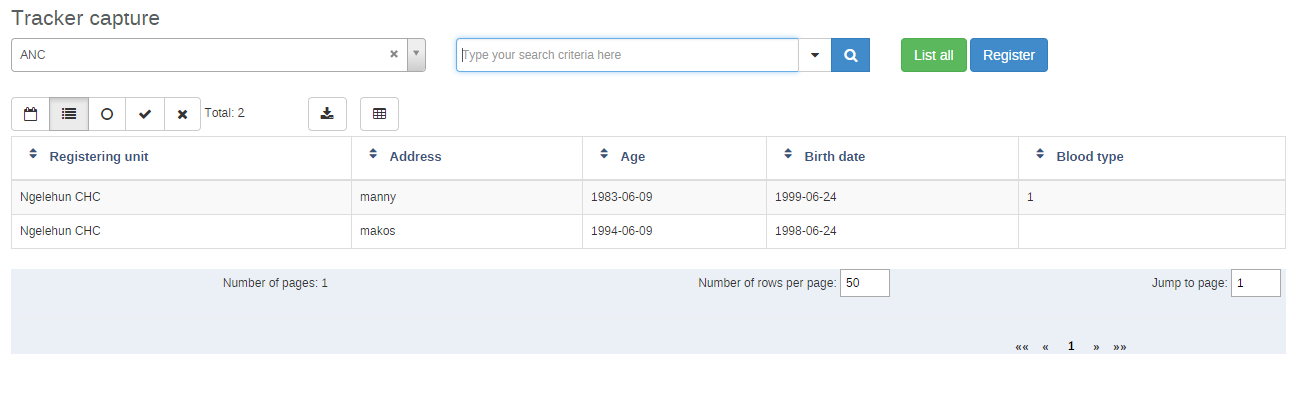Viewport: 1296px width, 400px height.
Task: Sort by Registering unit column
Action: (x=98, y=157)
